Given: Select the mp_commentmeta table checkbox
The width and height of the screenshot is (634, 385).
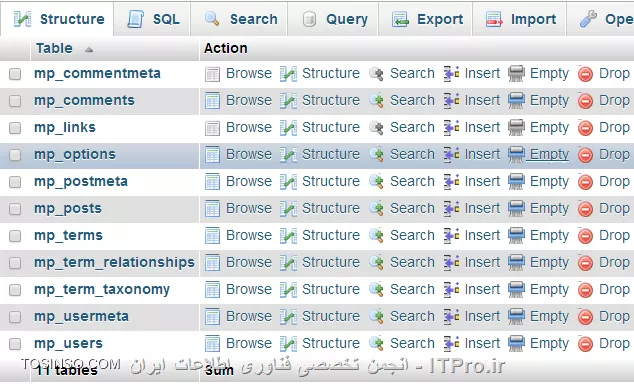Looking at the screenshot, I should coord(15,74).
